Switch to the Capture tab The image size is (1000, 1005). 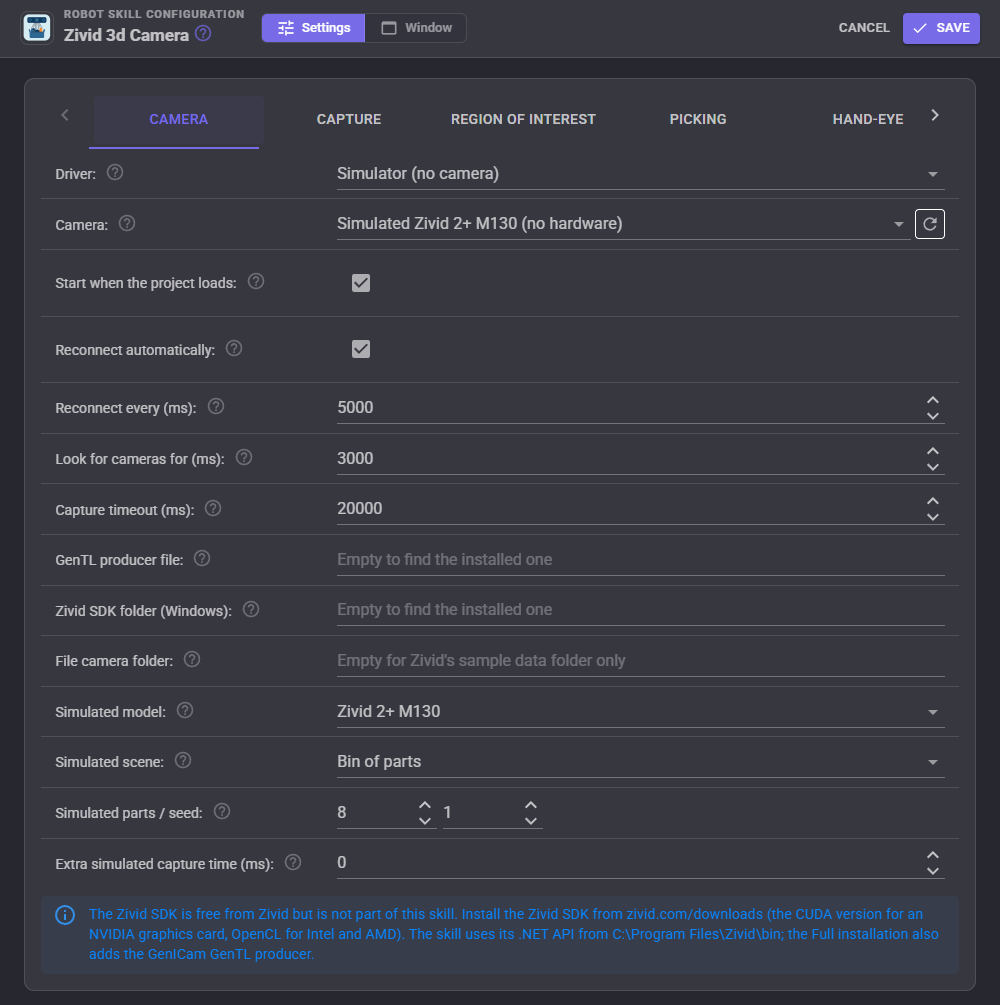(349, 120)
